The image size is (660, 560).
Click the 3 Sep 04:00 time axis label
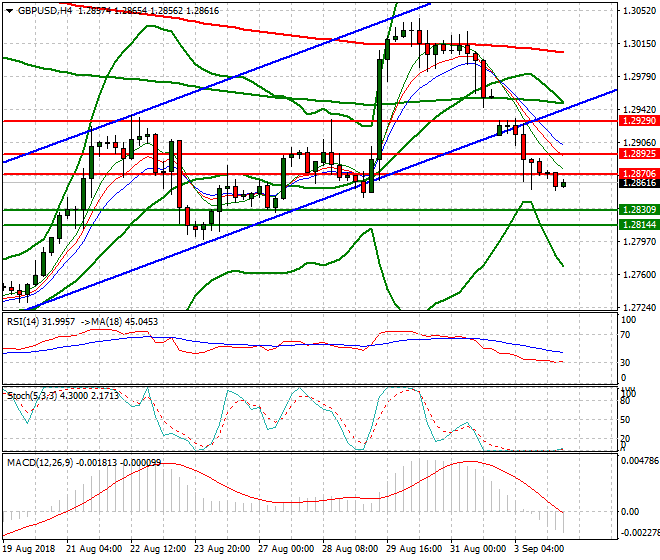tap(539, 549)
